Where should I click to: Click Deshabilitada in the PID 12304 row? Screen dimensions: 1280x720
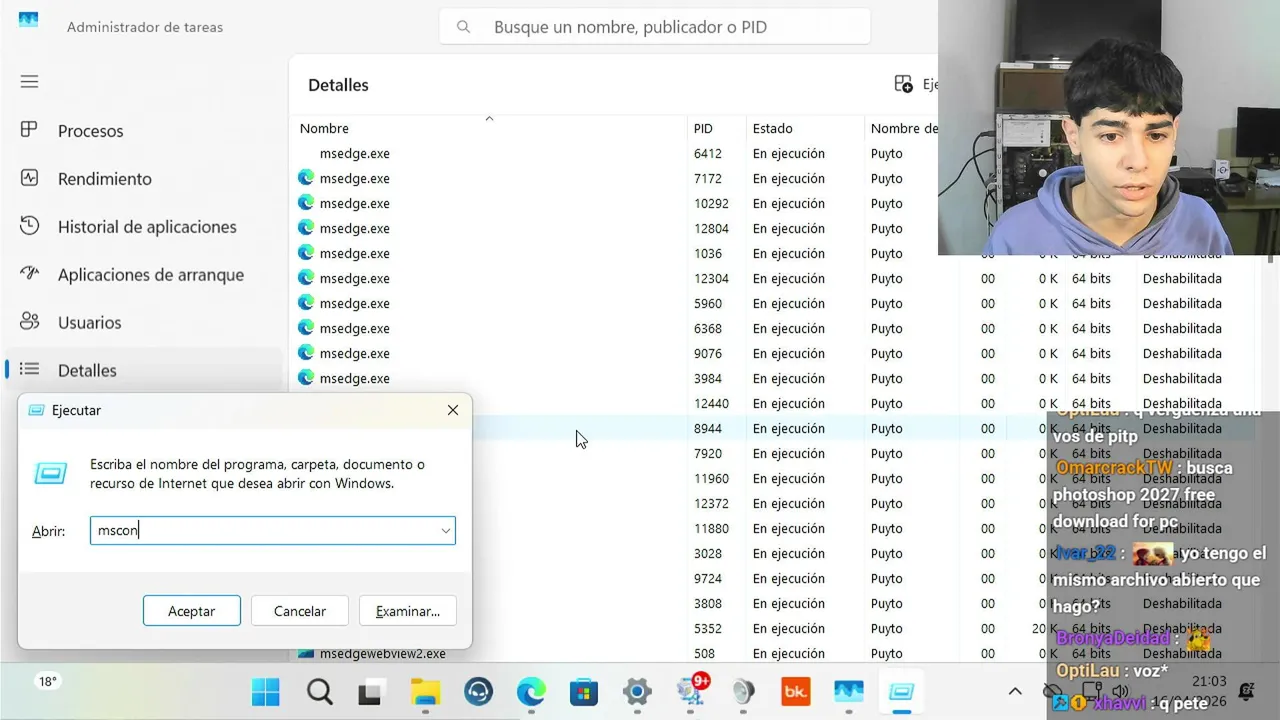coord(1182,278)
